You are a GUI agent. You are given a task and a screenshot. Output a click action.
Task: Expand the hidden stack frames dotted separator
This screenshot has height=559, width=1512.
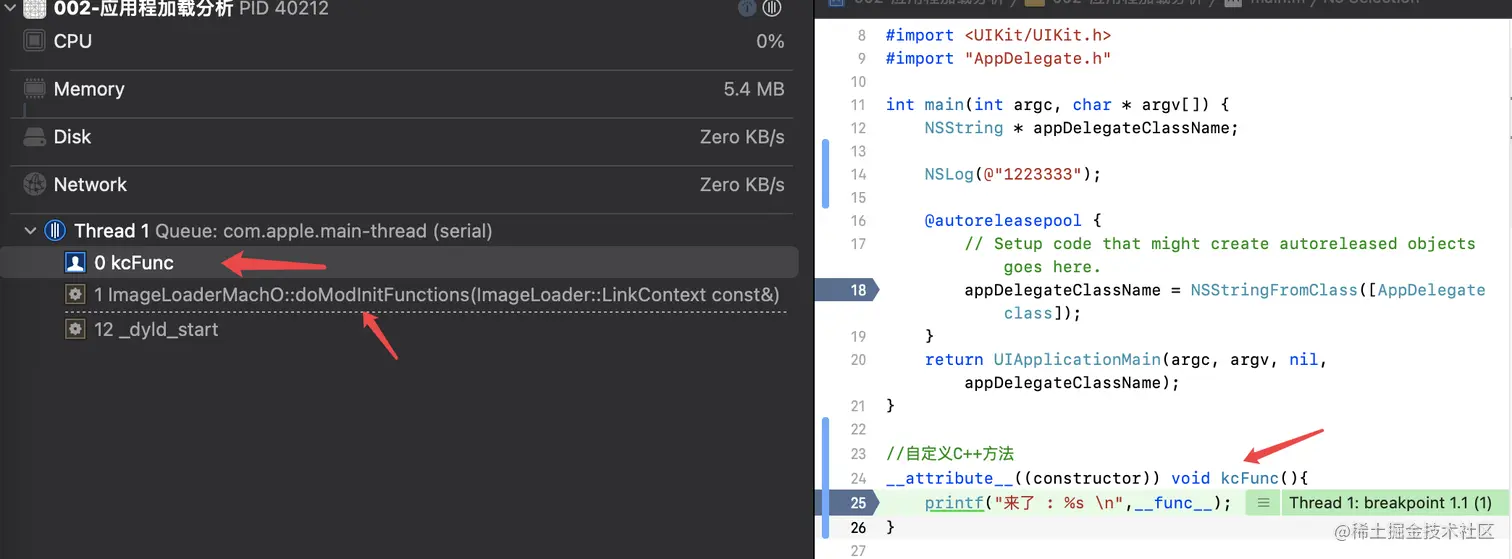(x=425, y=312)
